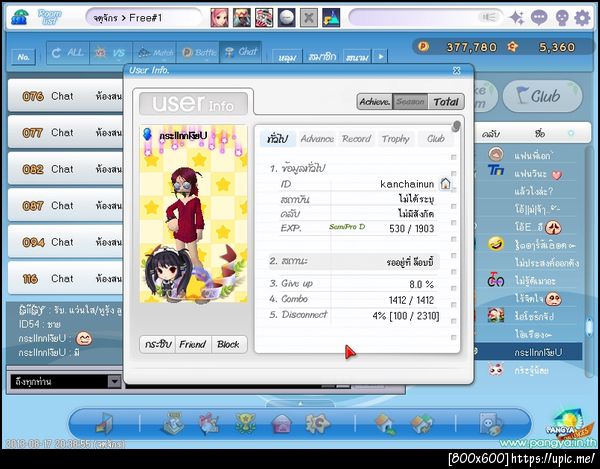The image size is (600, 469).
Task: Open the pig-face locker icon in bottom bar
Action: pyautogui.click(x=491, y=423)
